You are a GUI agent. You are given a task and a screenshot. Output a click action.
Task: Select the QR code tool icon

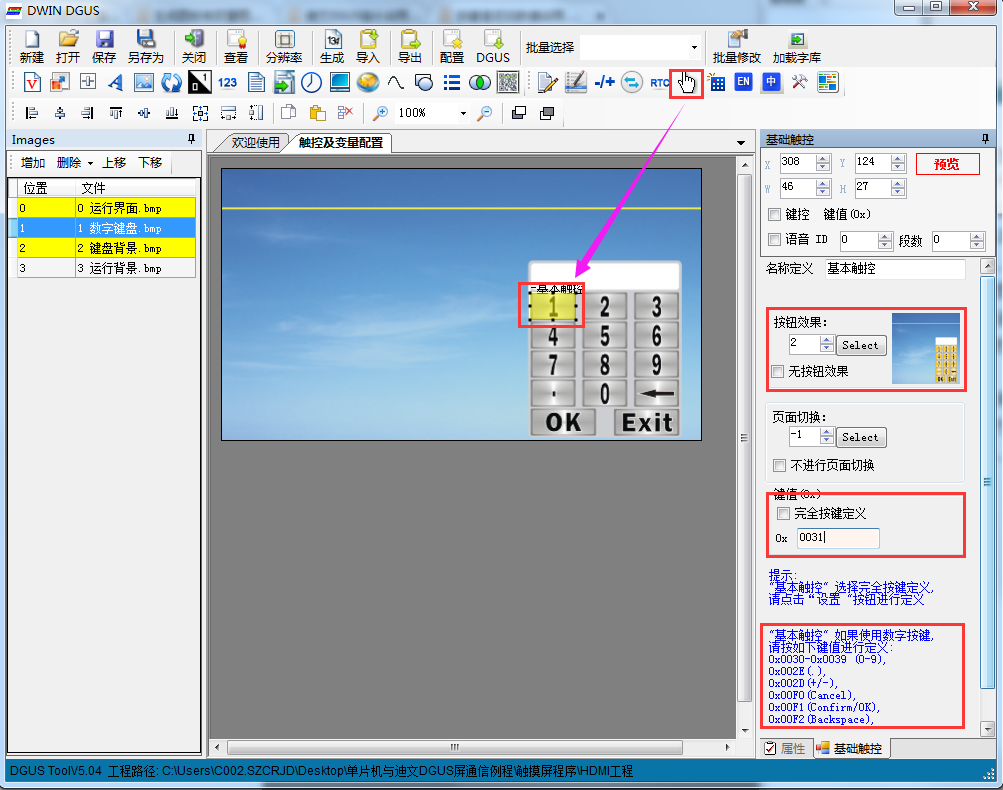pyautogui.click(x=509, y=83)
